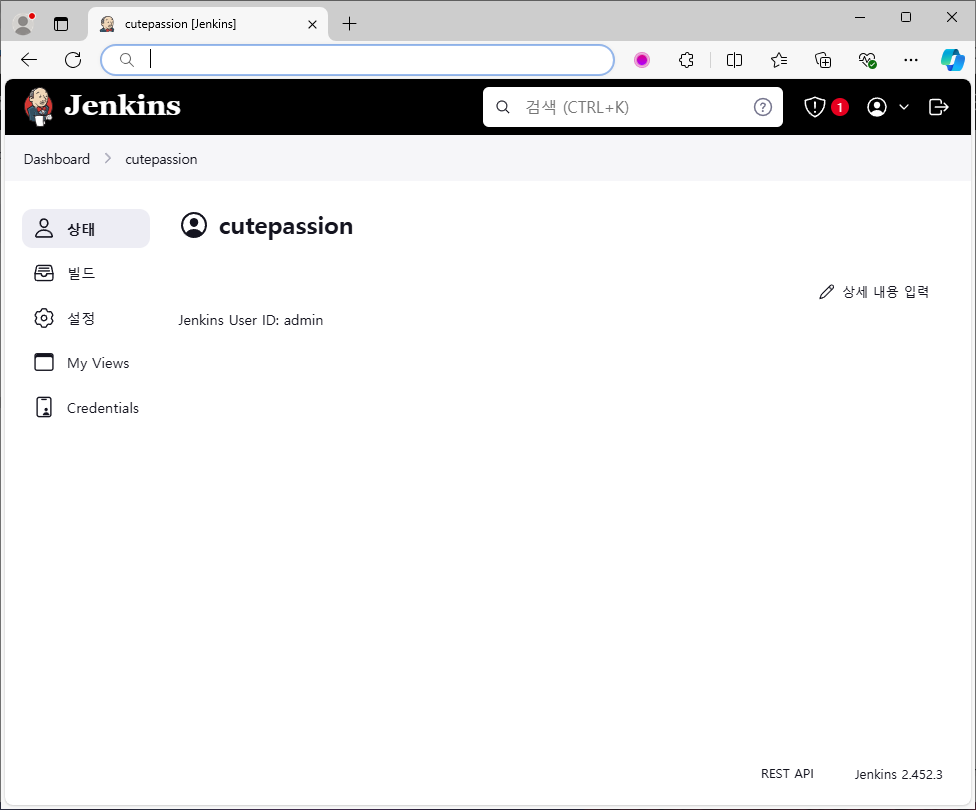The height and width of the screenshot is (810, 976).
Task: Click the 상세 내용 입력 edit button
Action: pyautogui.click(x=874, y=291)
